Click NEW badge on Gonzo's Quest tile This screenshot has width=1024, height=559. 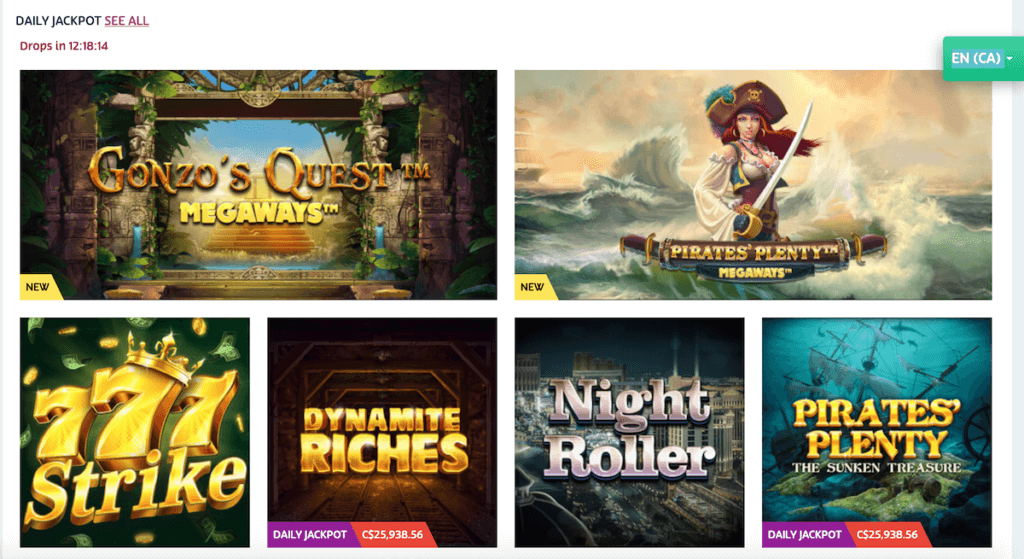39,287
